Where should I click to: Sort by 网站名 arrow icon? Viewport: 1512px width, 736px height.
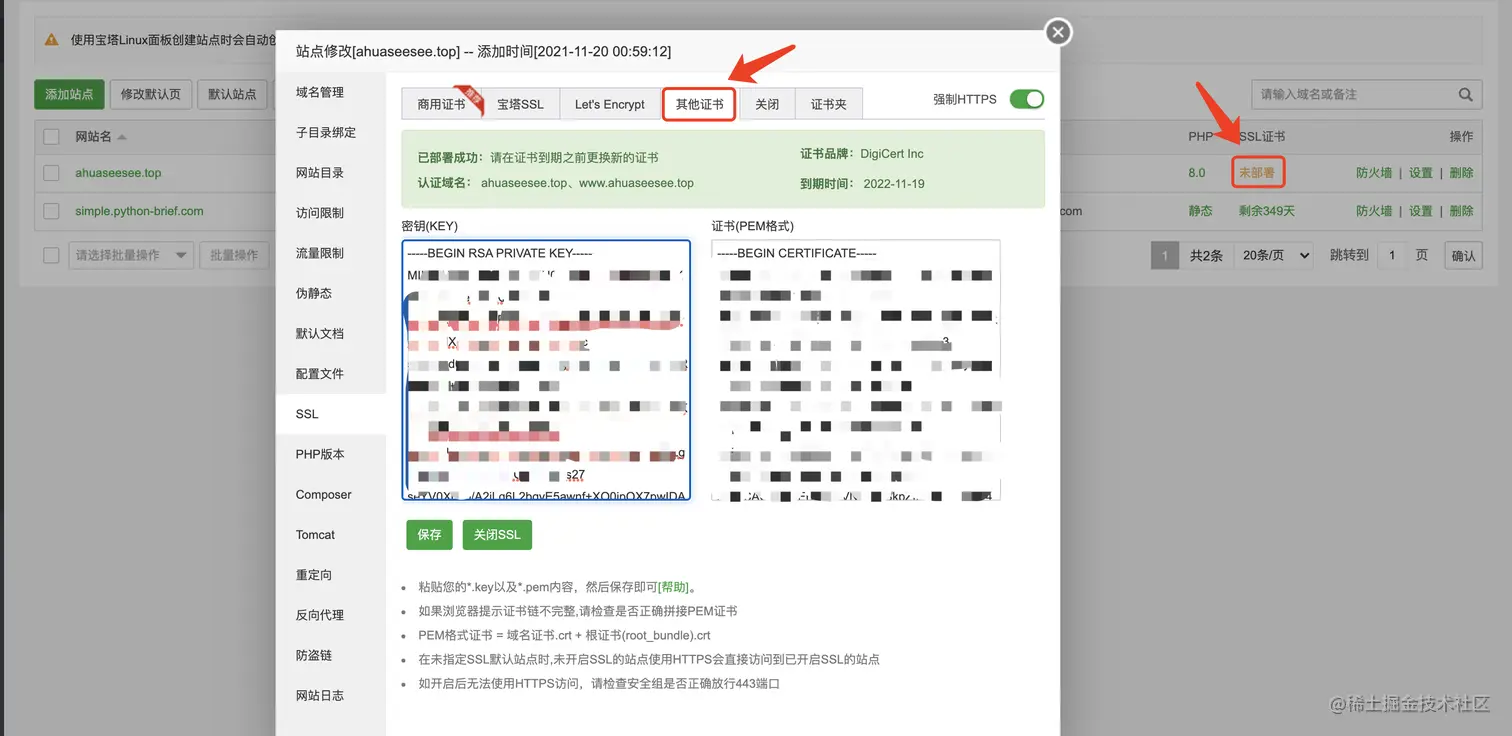pos(122,136)
